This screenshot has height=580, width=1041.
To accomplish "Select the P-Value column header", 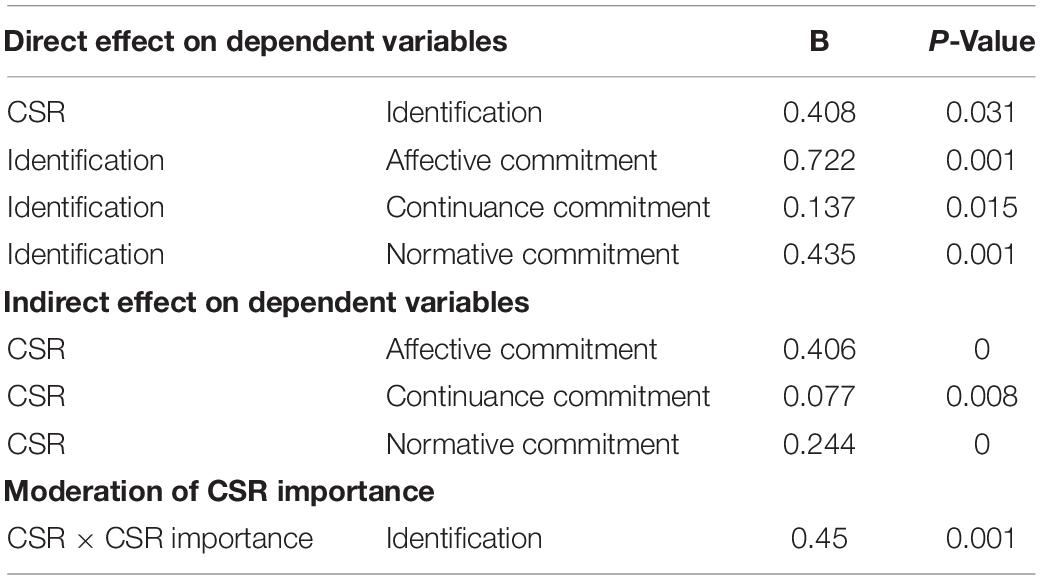I will tap(981, 41).
